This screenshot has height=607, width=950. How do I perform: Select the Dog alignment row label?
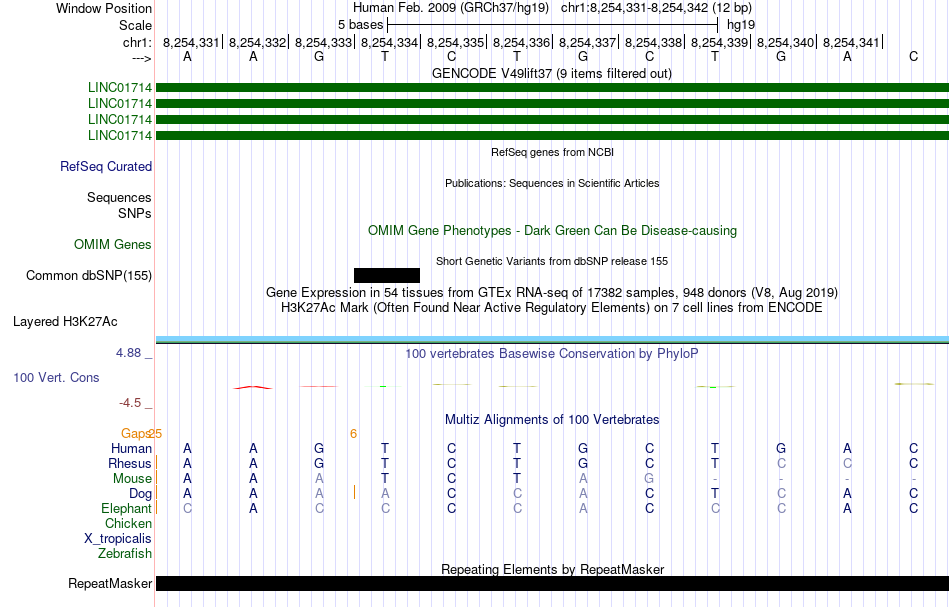(x=140, y=494)
